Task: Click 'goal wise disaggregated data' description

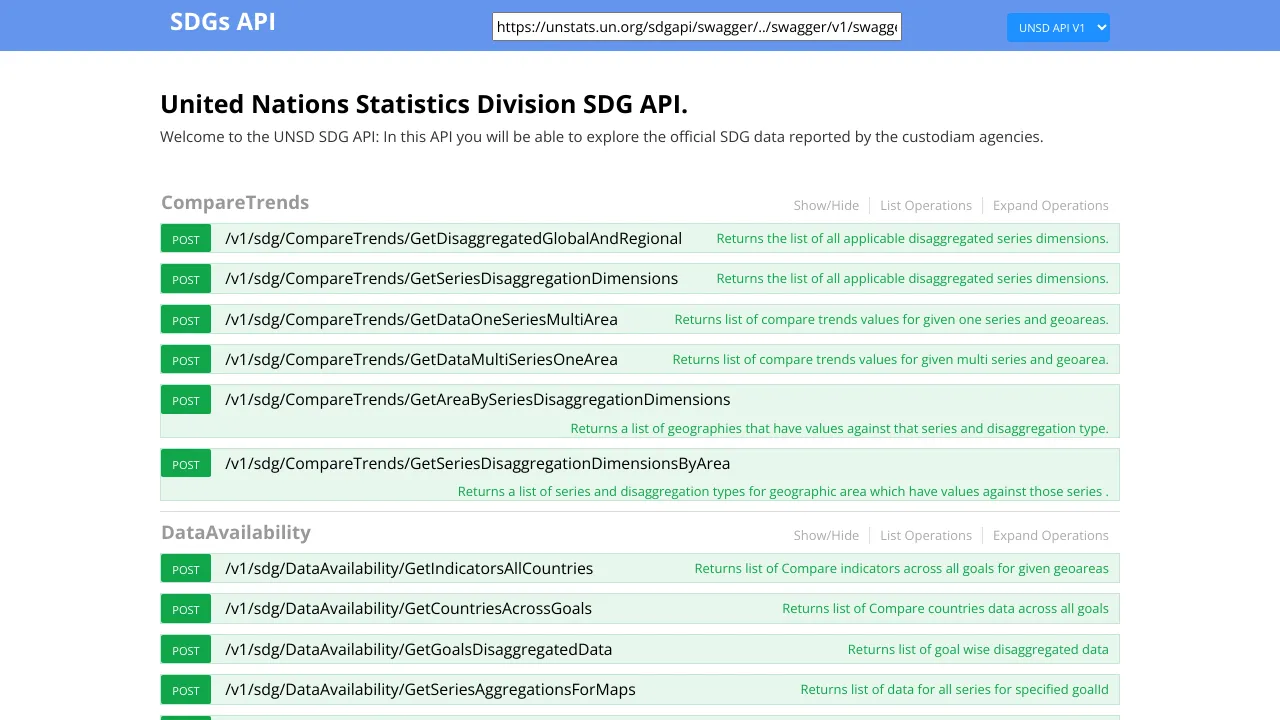Action: pyautogui.click(x=978, y=649)
